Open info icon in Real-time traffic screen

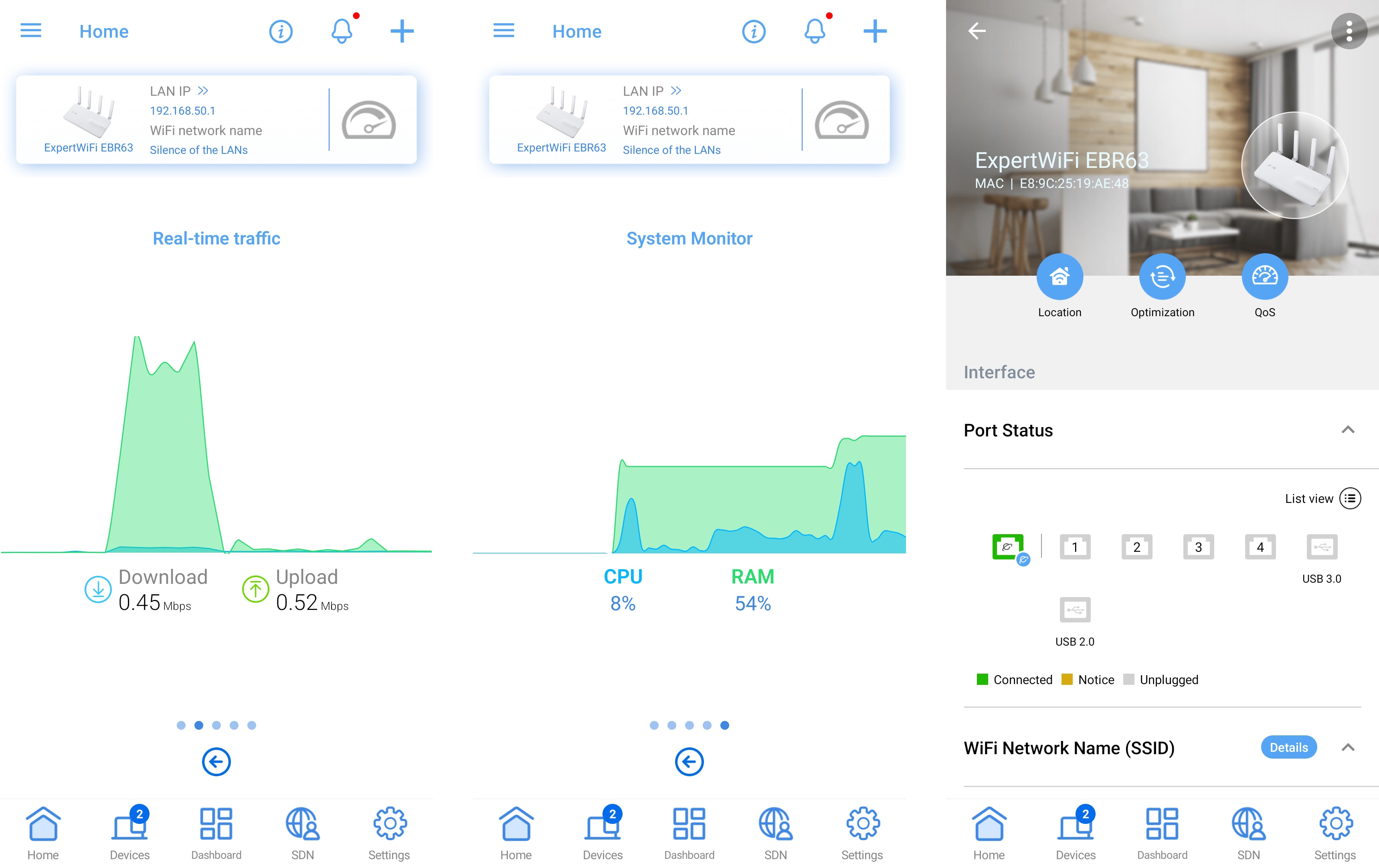pos(281,31)
